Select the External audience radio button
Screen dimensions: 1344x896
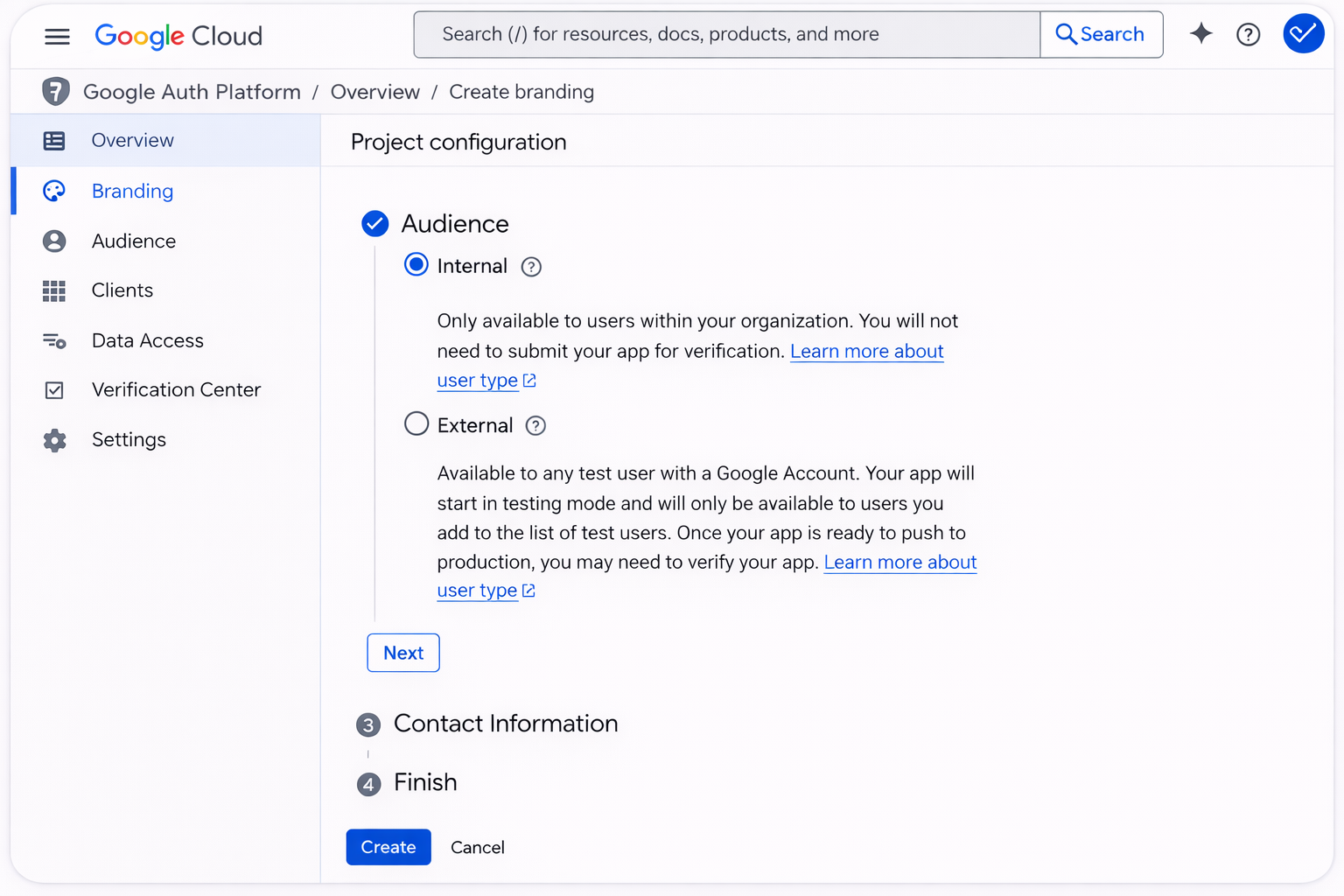tap(416, 424)
